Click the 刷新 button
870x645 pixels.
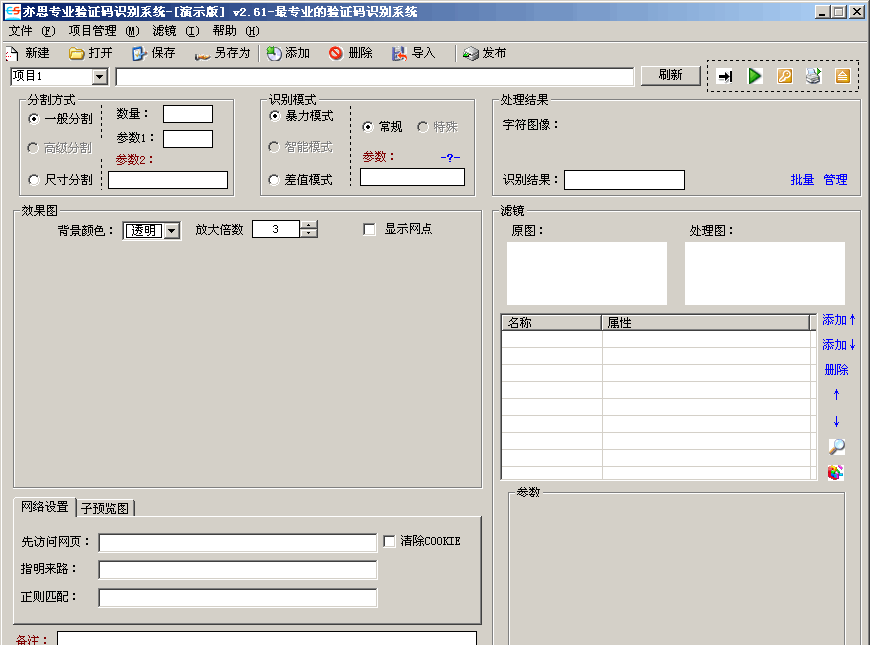(x=670, y=75)
